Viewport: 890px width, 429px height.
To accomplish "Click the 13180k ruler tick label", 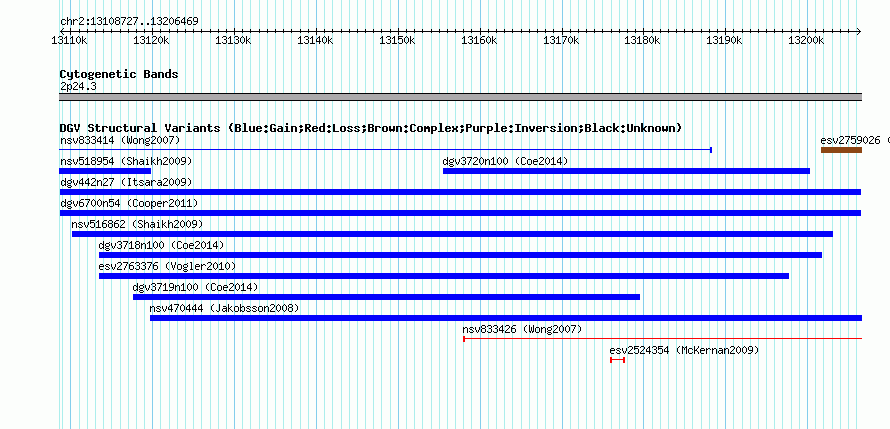I will click(x=643, y=40).
